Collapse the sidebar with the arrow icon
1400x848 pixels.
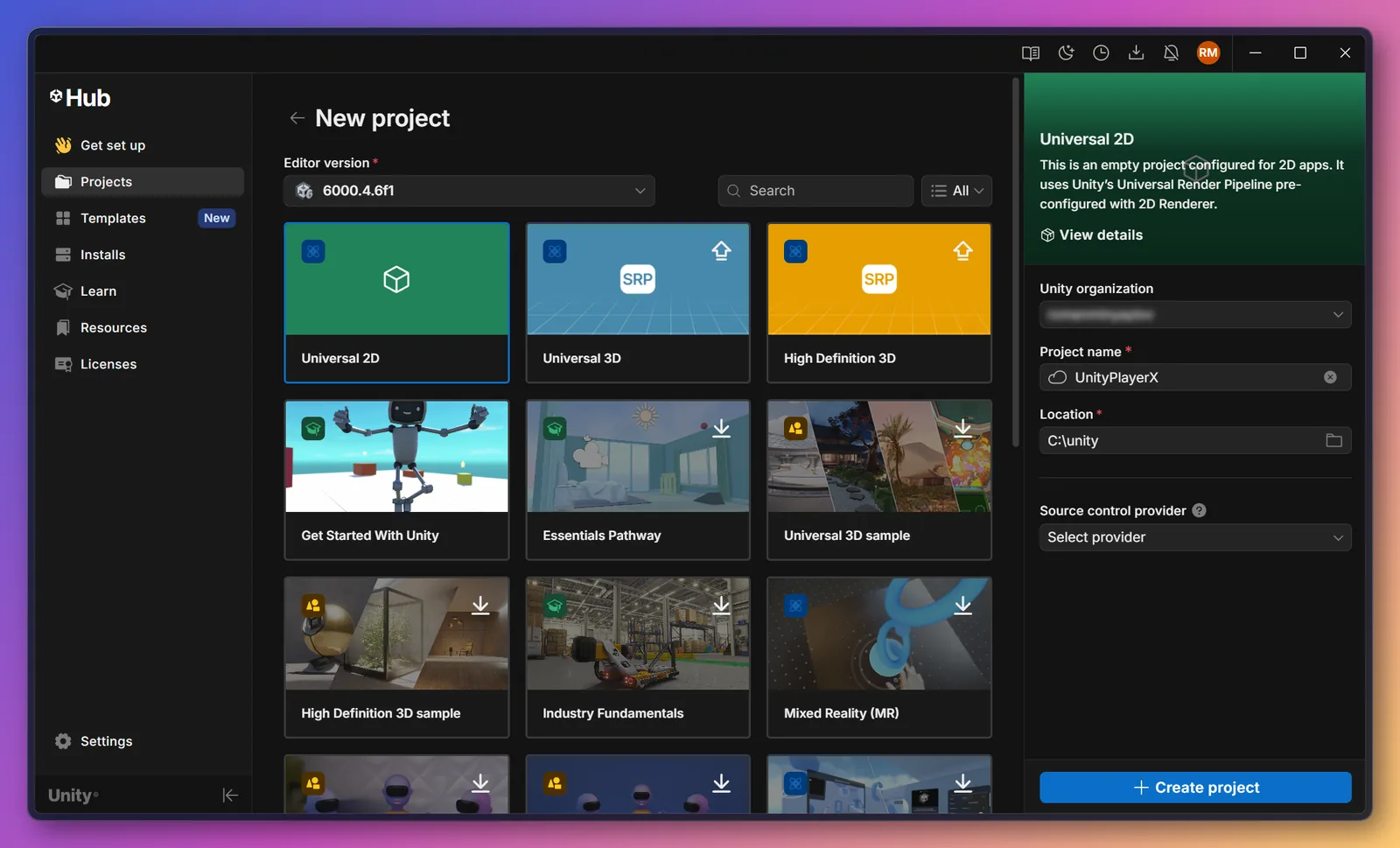pyautogui.click(x=230, y=795)
